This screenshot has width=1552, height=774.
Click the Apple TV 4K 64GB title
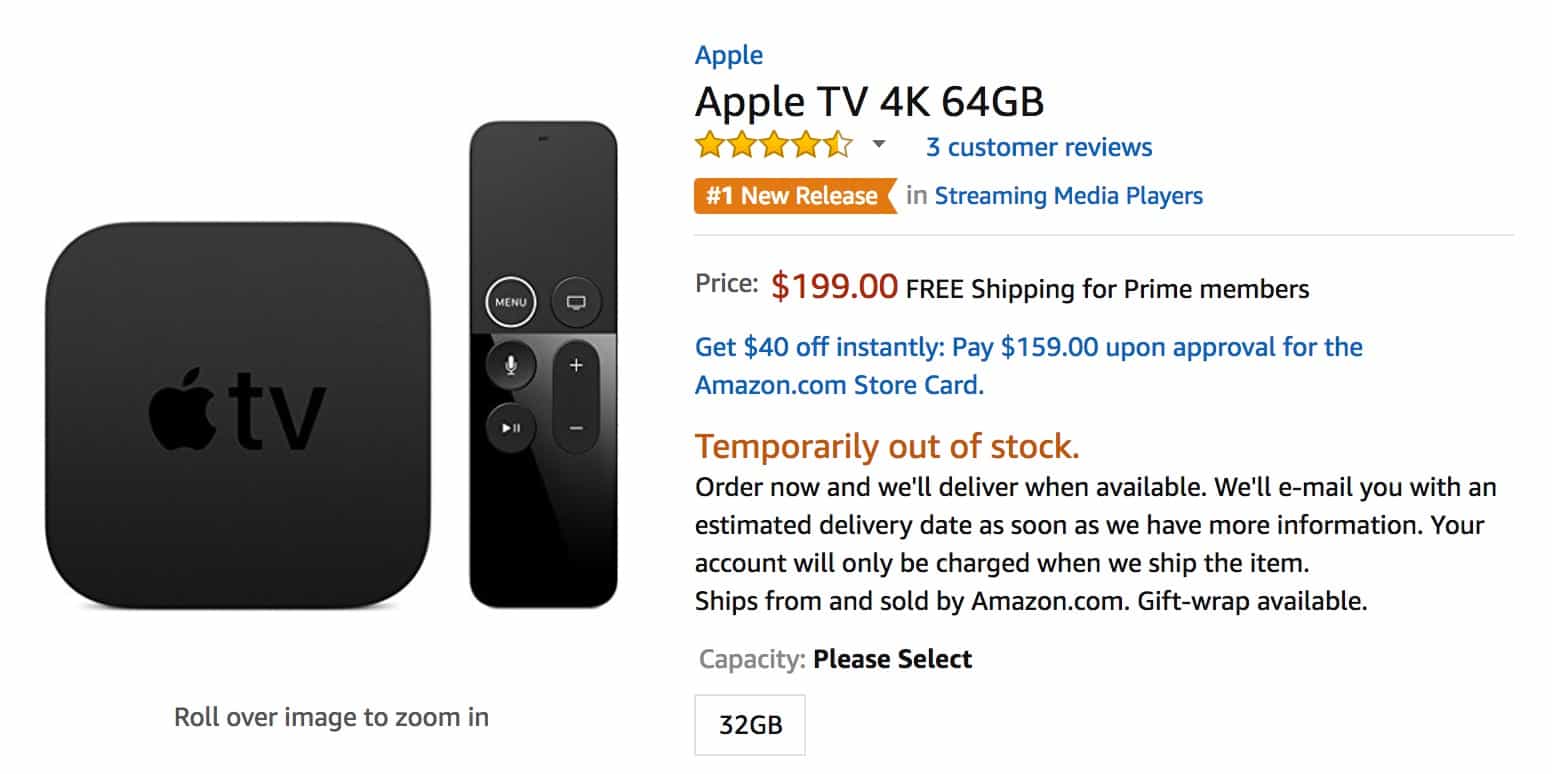tap(869, 101)
